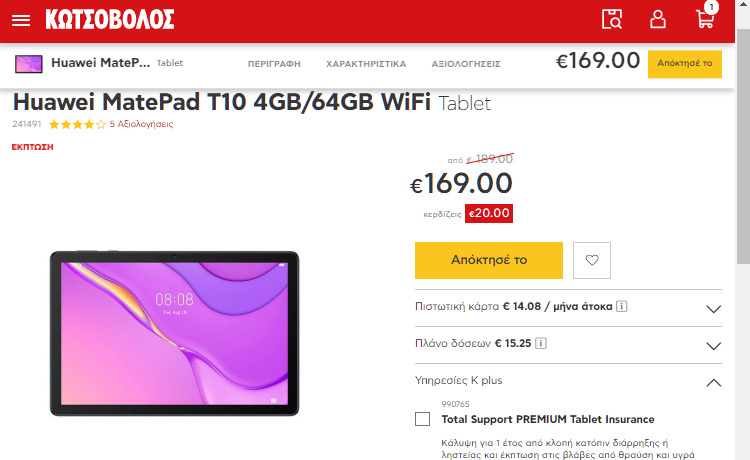Open the user account icon
The image size is (750, 460).
coord(658,20)
